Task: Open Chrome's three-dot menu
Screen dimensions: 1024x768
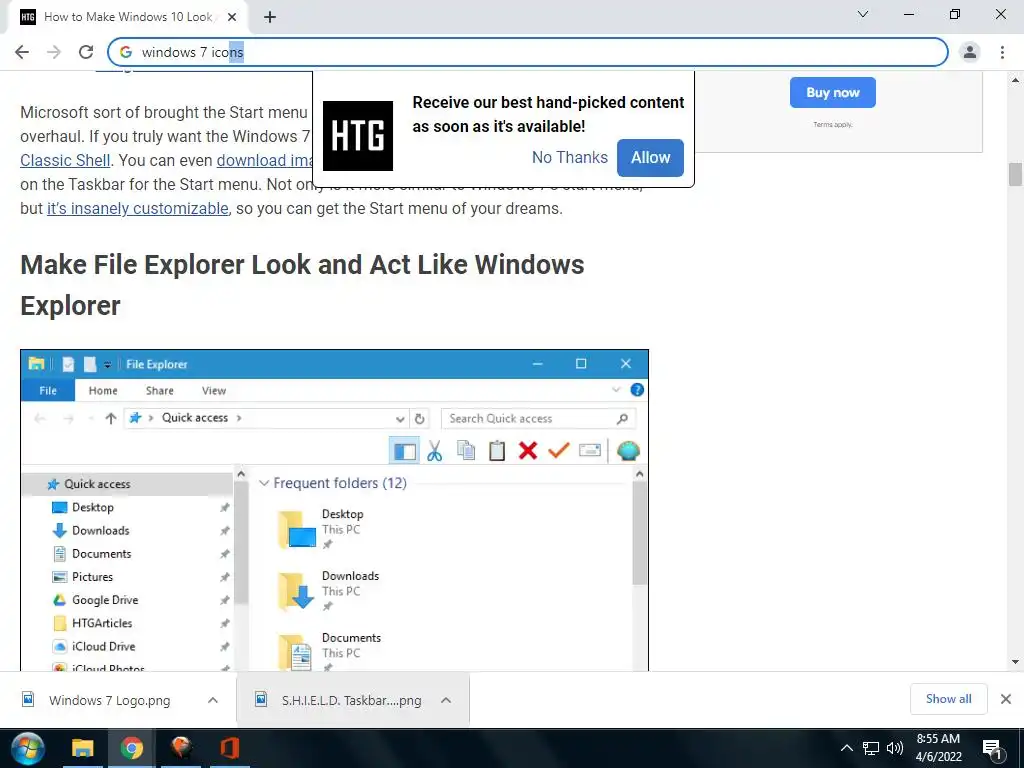Action: tap(1002, 52)
